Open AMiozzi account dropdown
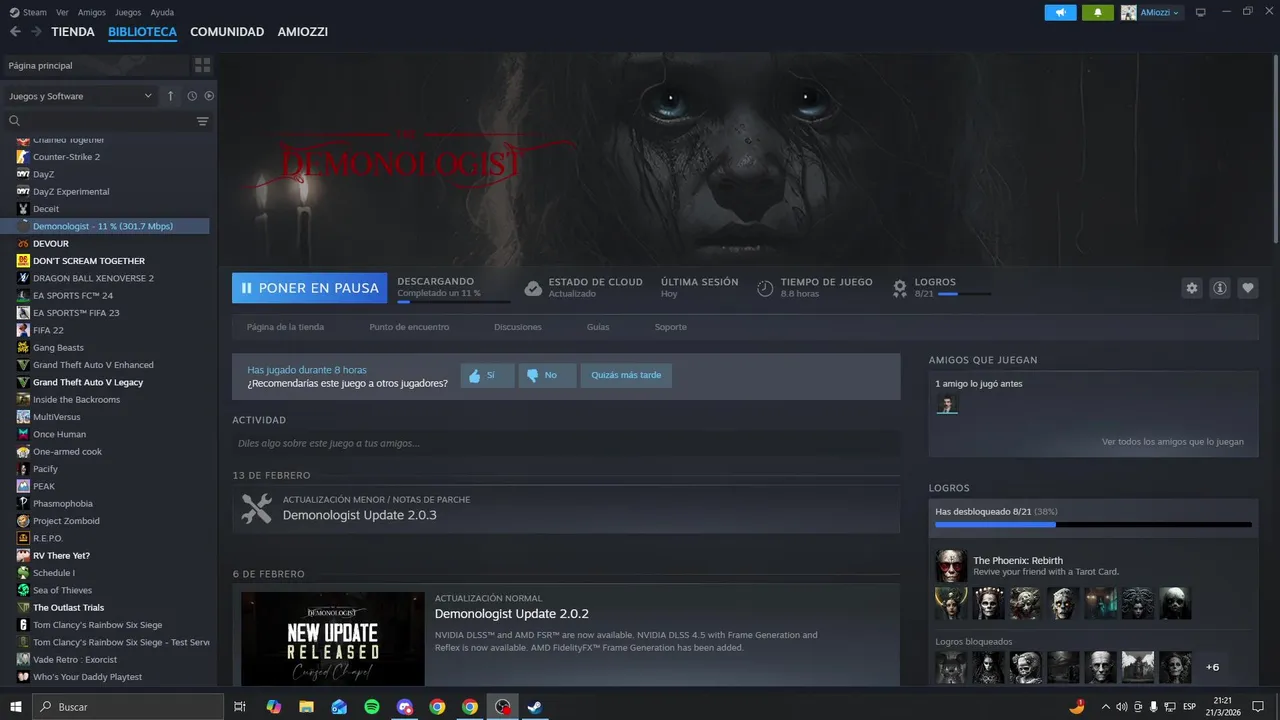Viewport: 1280px width, 720px height. tap(1152, 12)
